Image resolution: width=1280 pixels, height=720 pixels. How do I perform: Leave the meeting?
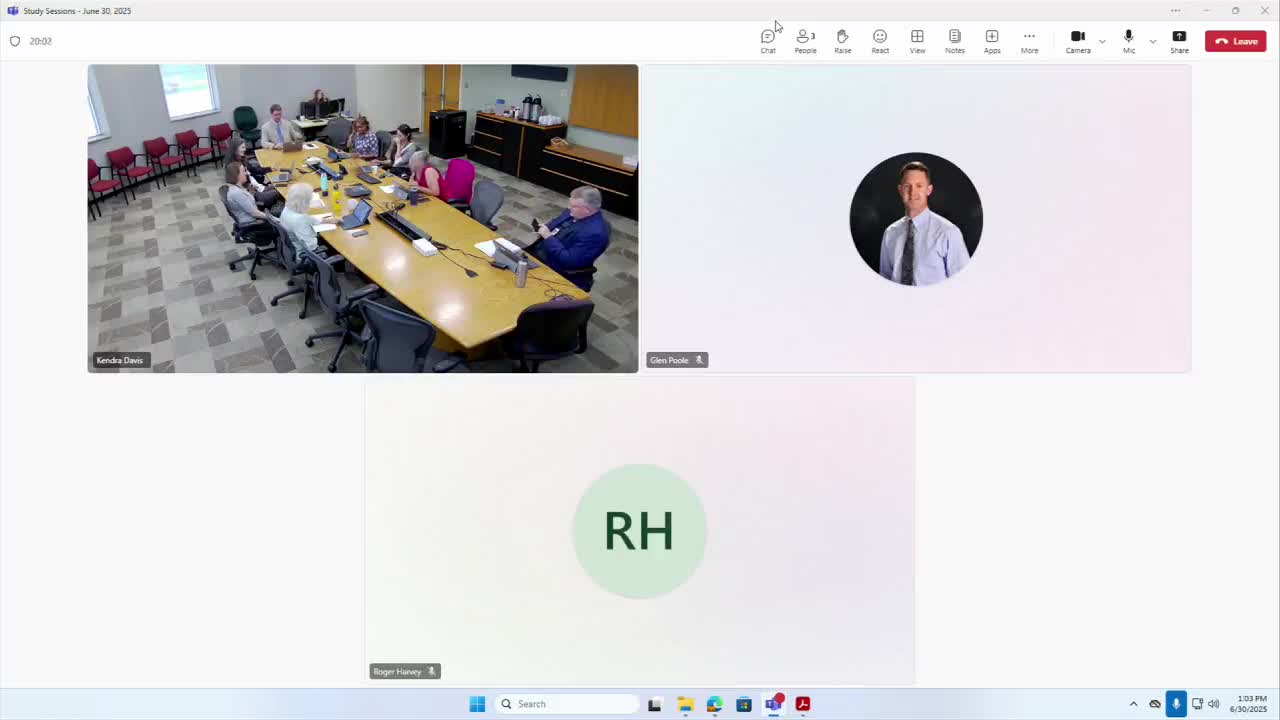click(x=1236, y=41)
